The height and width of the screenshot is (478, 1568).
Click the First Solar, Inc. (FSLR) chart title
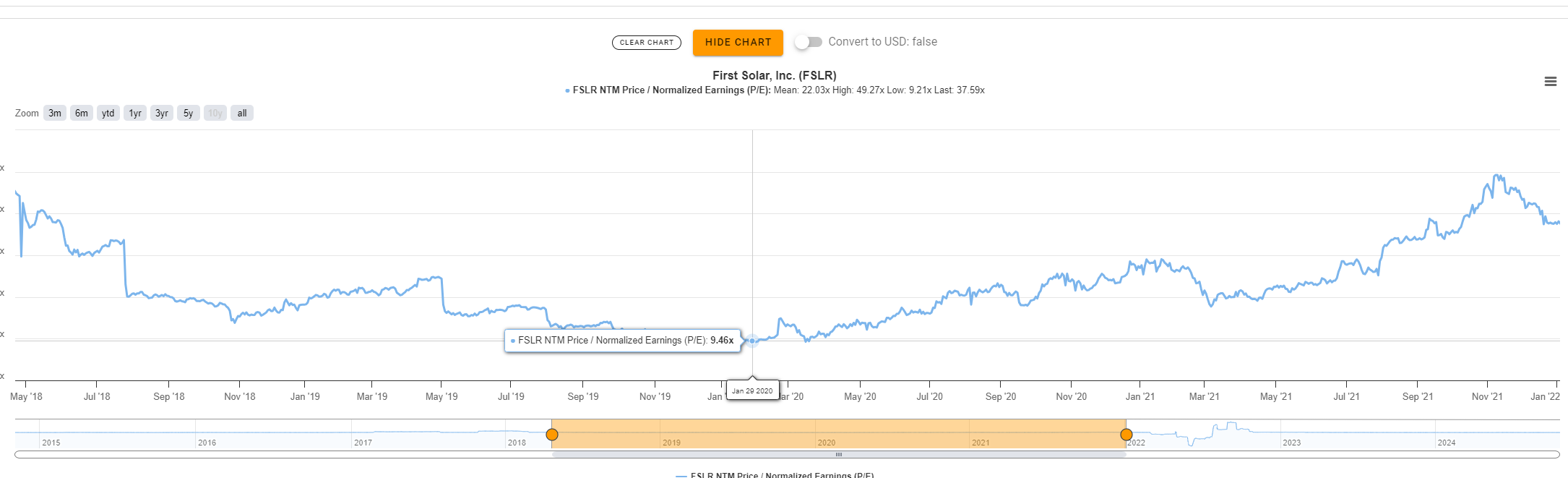pyautogui.click(x=775, y=75)
